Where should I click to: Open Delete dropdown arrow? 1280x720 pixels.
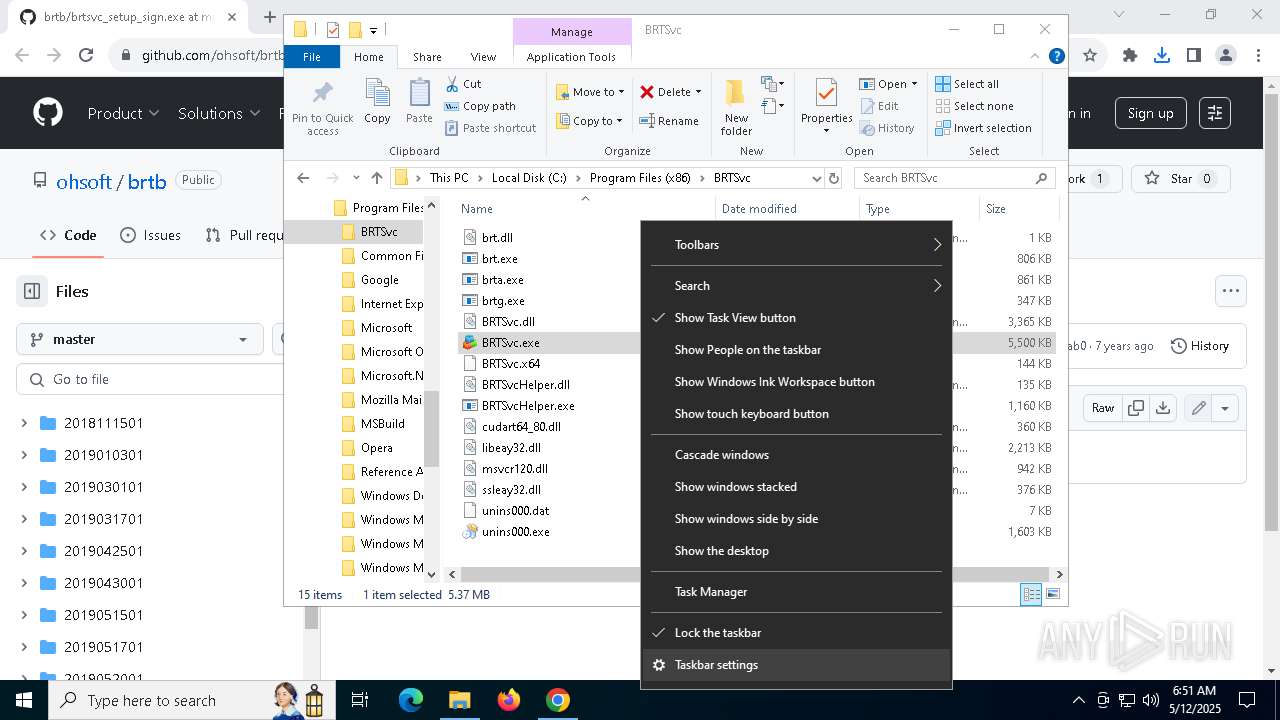pos(698,92)
